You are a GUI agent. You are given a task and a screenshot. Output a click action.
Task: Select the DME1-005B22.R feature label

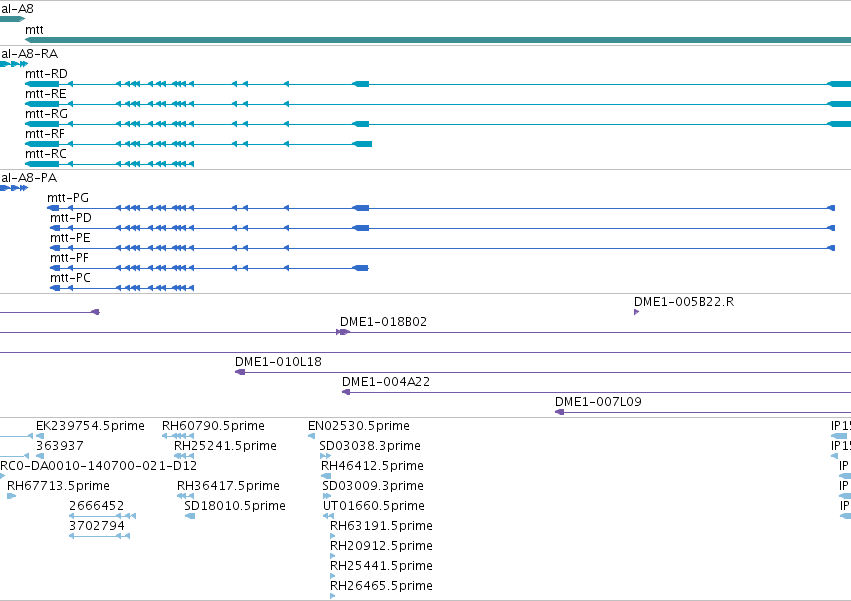coord(684,302)
